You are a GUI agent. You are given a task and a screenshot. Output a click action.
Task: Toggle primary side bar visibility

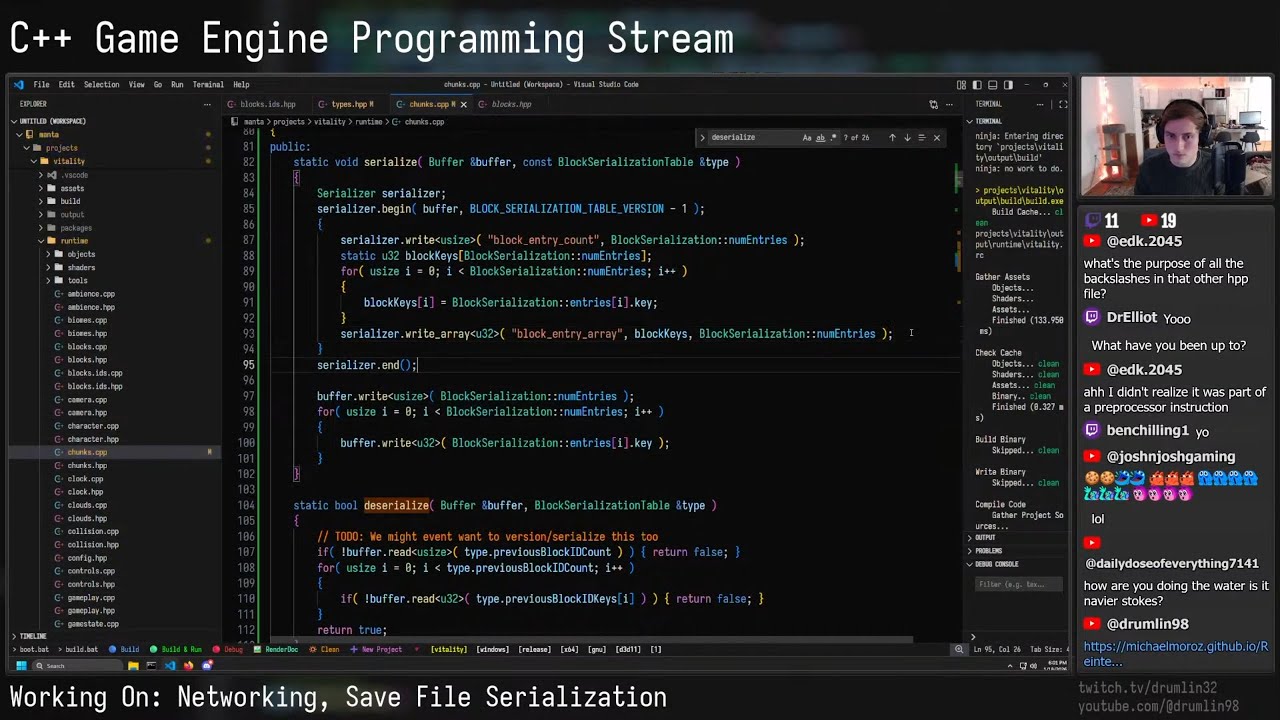[977, 85]
